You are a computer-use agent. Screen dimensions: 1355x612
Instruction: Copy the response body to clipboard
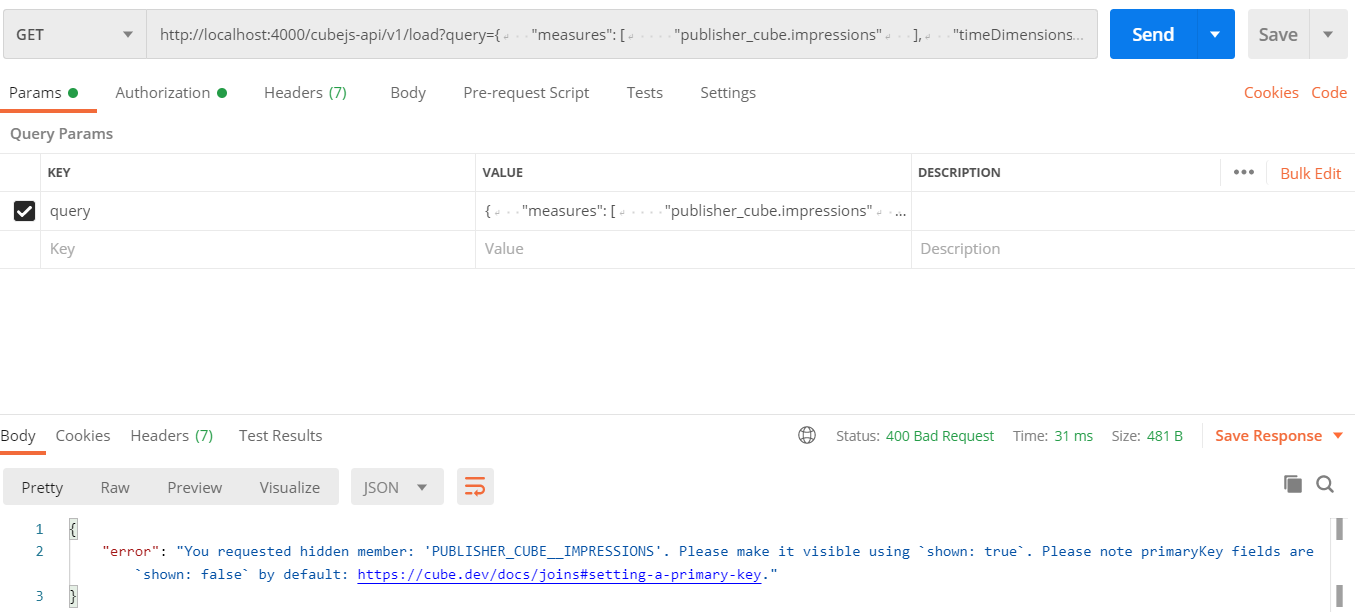1292,484
